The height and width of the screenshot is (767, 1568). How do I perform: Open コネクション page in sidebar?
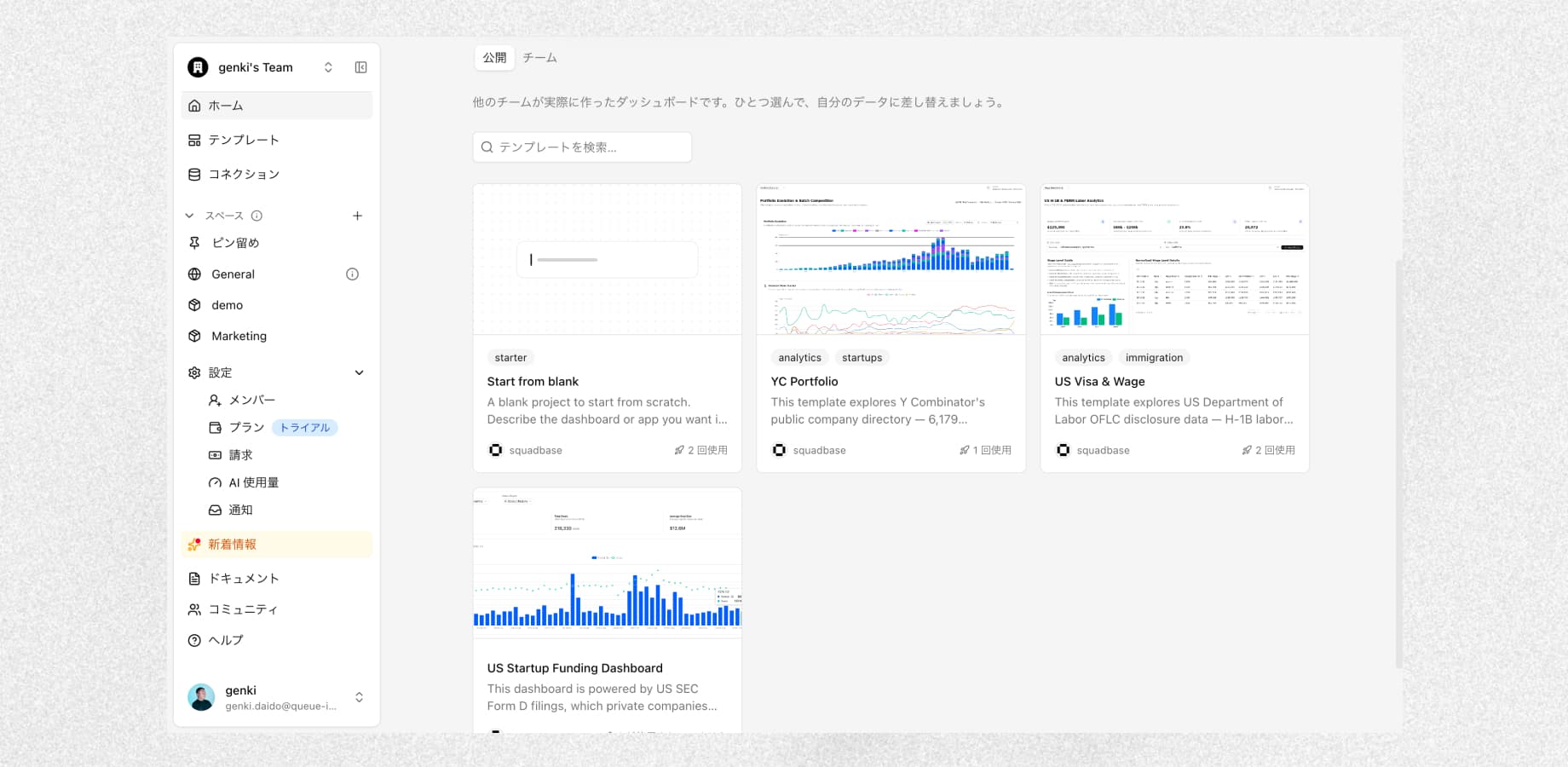(x=277, y=174)
